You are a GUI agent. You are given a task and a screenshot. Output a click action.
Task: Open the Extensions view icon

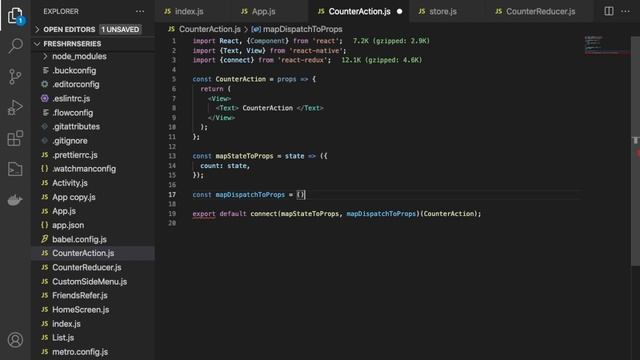16,138
